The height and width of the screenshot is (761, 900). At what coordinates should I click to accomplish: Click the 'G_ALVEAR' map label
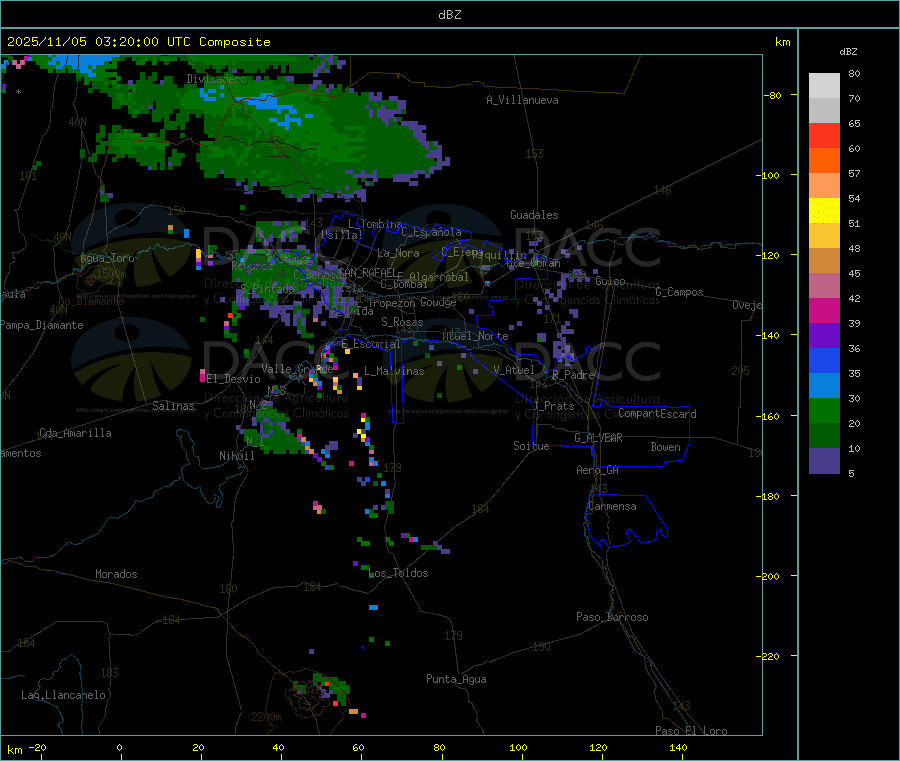[x=598, y=438]
